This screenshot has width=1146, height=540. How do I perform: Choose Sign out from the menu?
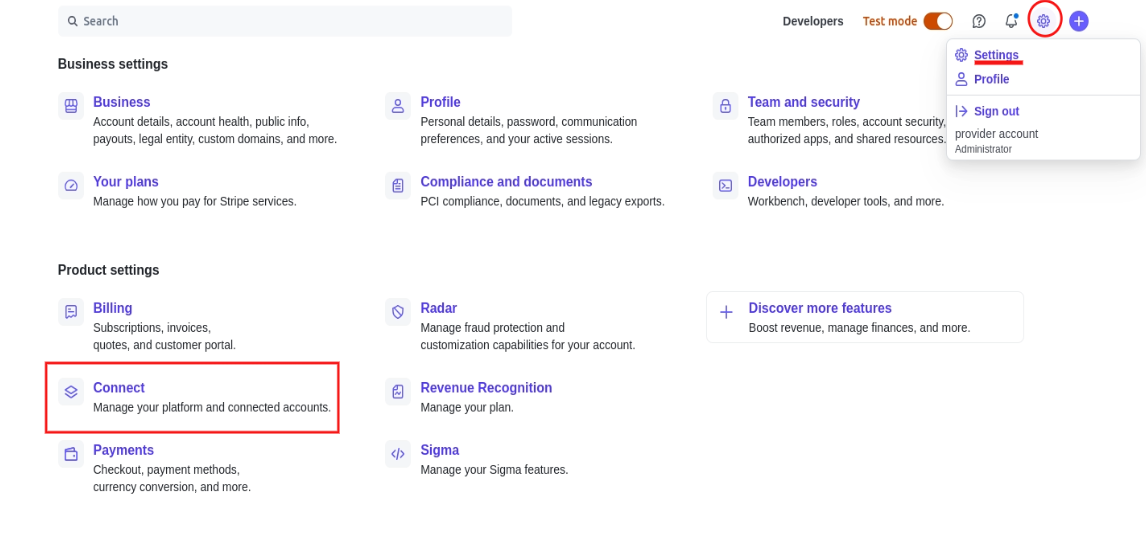[996, 111]
